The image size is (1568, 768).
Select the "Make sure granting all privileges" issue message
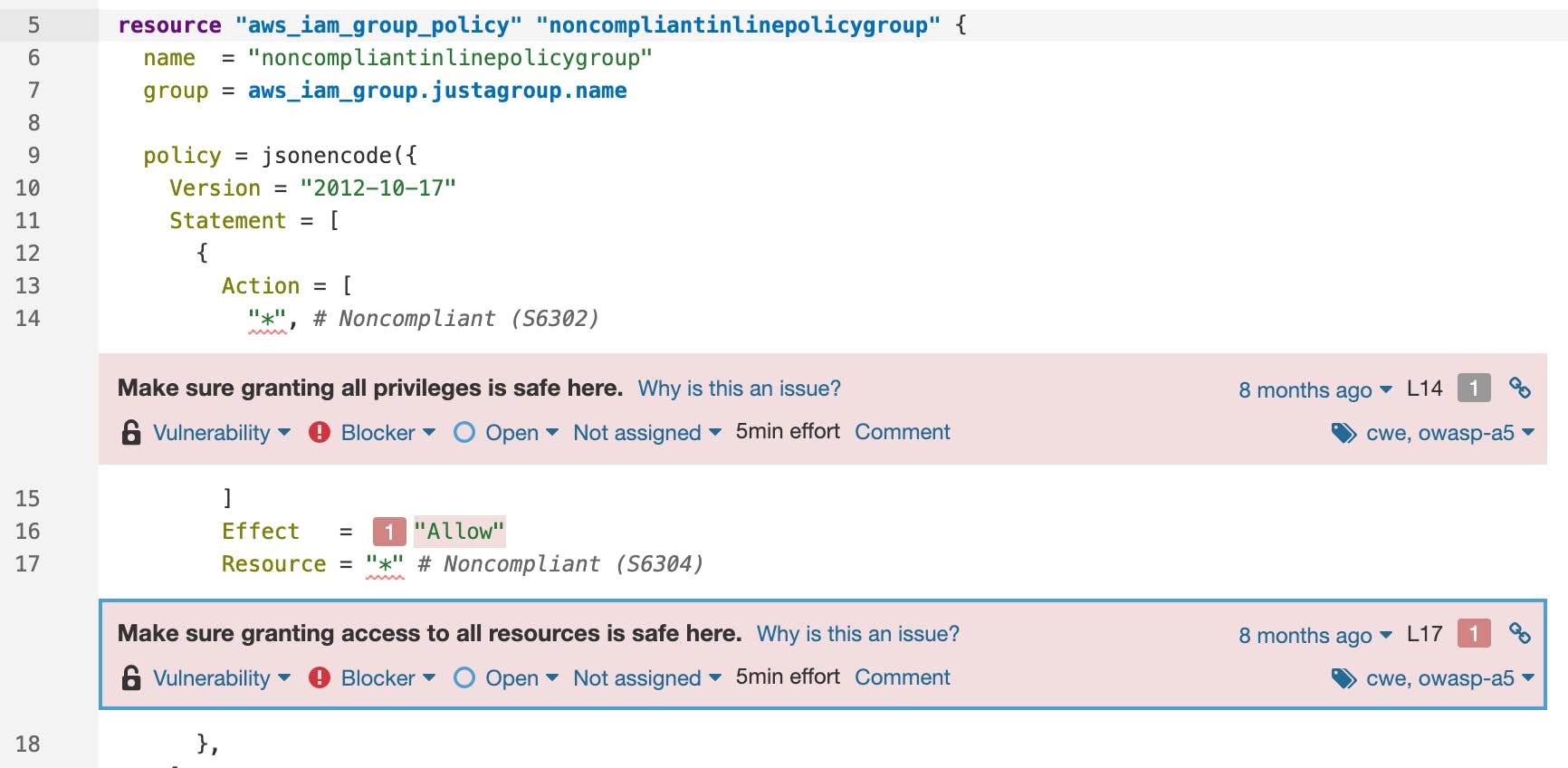tap(369, 389)
